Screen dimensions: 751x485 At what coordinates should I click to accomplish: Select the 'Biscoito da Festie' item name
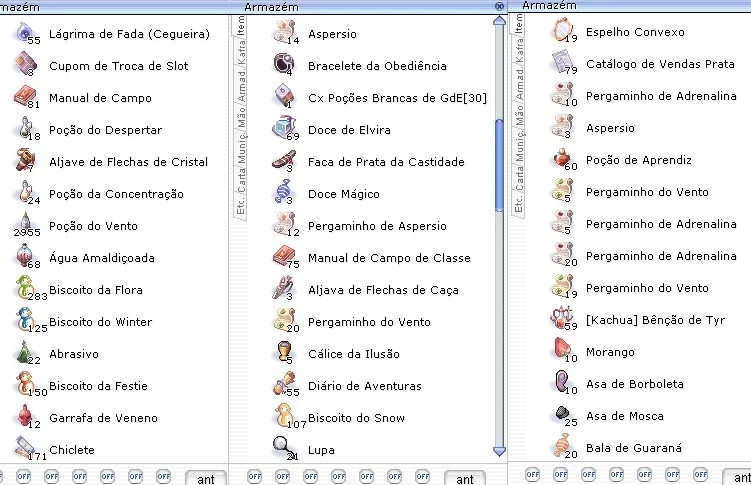[x=98, y=386]
